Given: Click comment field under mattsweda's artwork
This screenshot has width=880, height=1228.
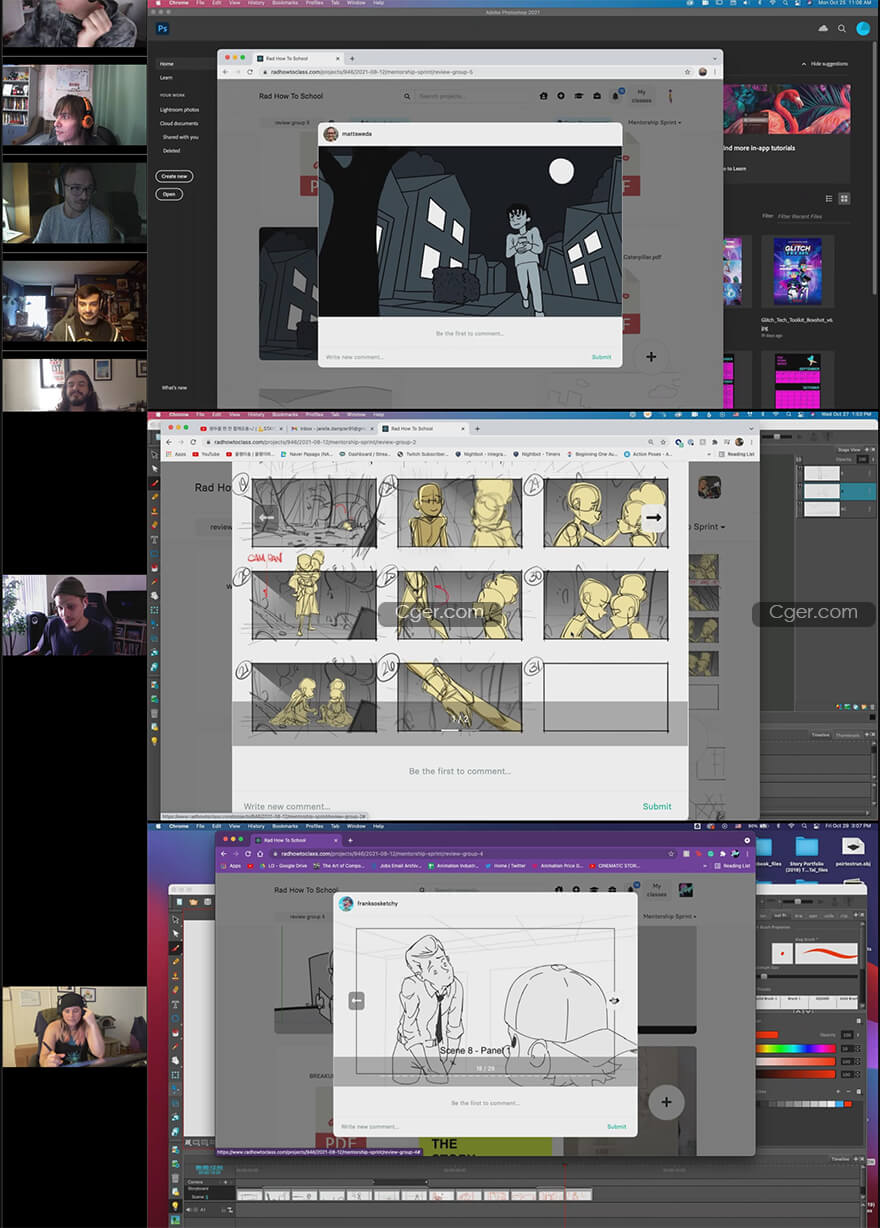Looking at the screenshot, I should click(x=450, y=357).
